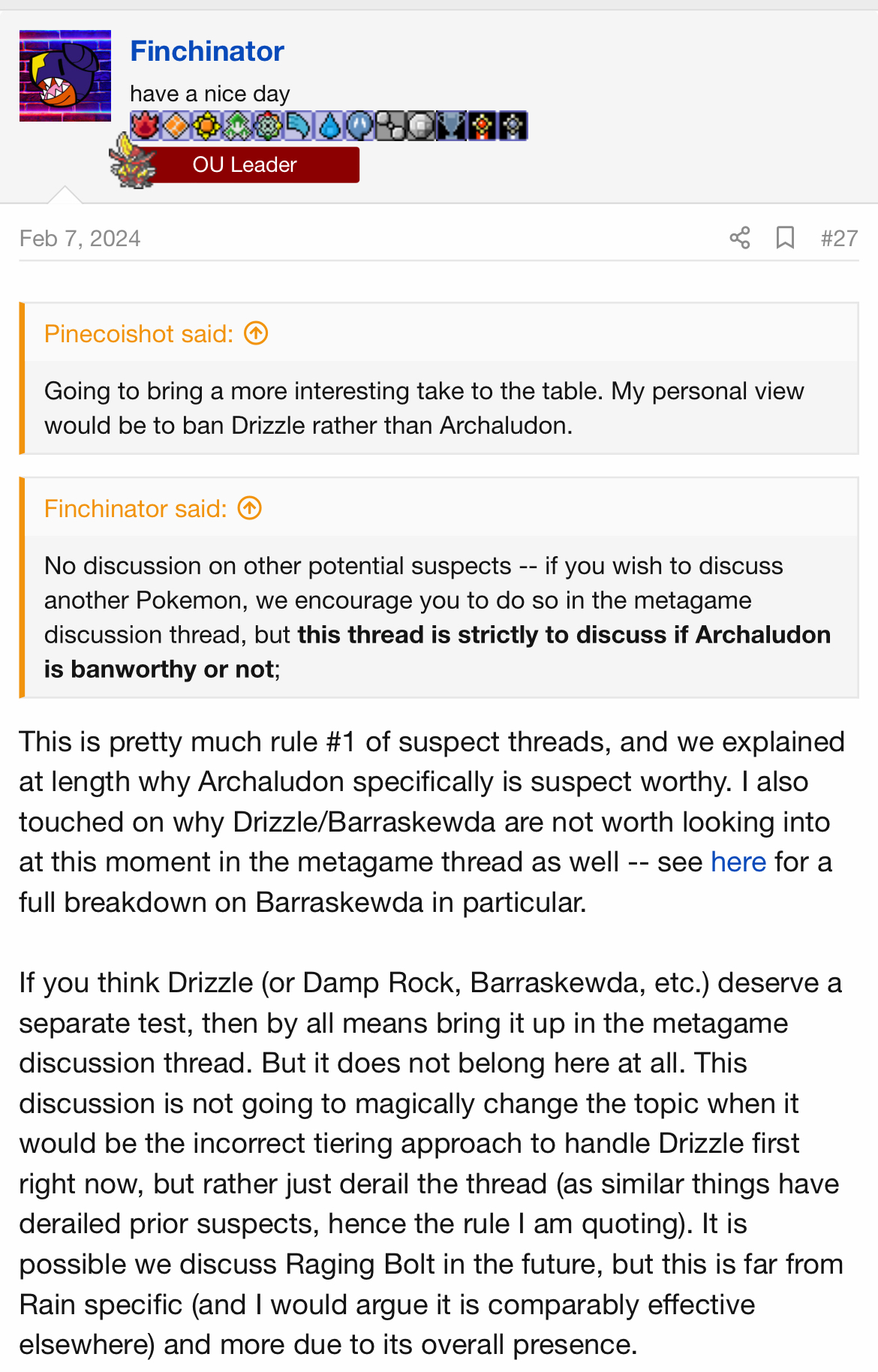The image size is (878, 1372).
Task: Click Finchinator's avatar image
Action: tap(65, 76)
